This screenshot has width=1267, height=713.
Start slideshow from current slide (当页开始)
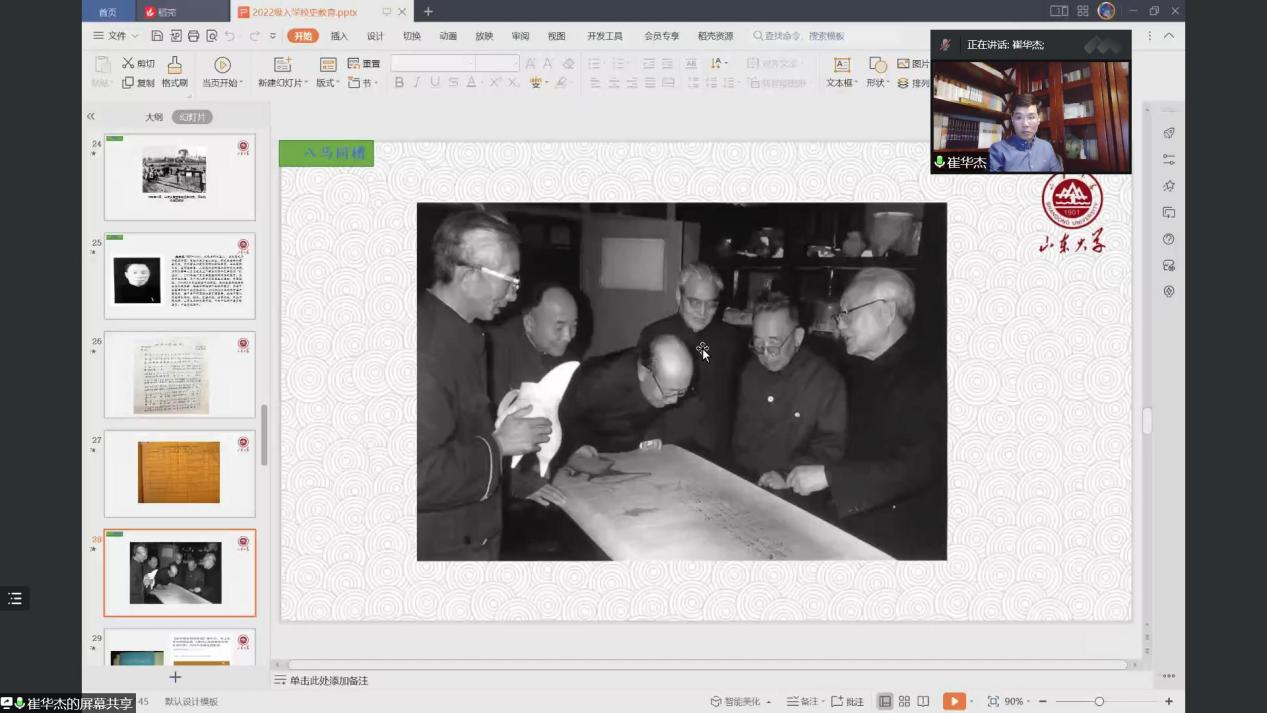[x=222, y=66]
